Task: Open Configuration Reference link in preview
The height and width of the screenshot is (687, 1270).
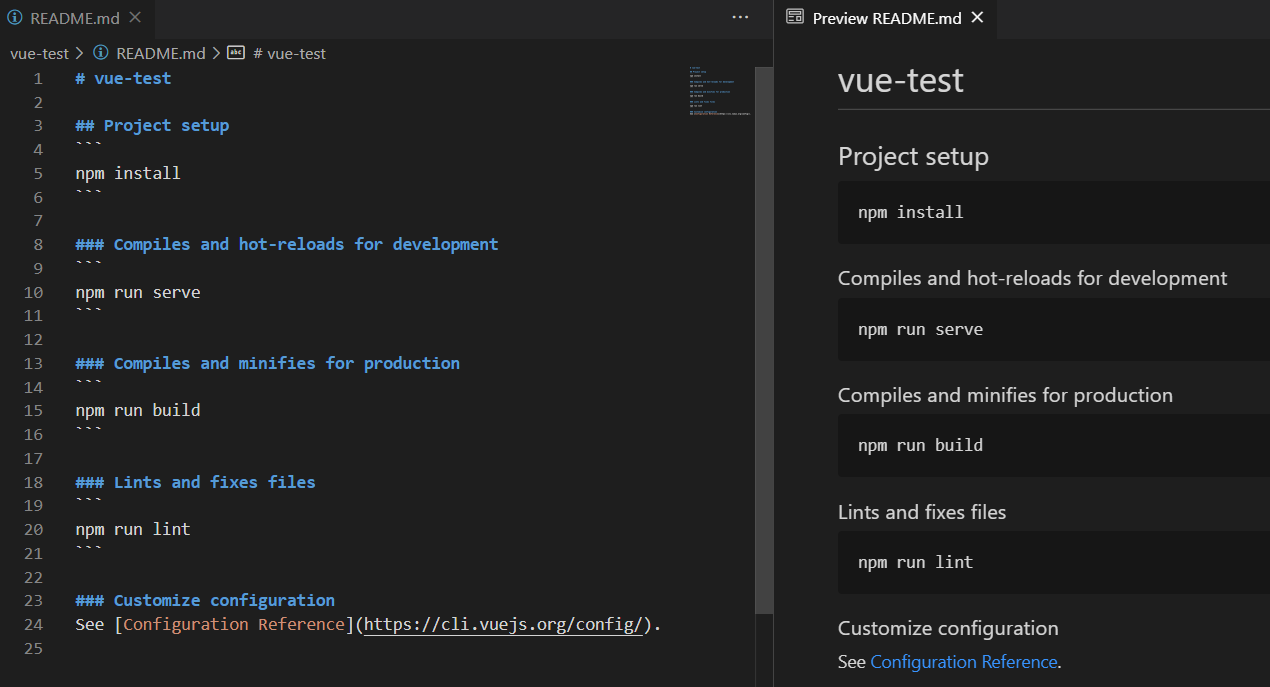Action: coord(963,662)
